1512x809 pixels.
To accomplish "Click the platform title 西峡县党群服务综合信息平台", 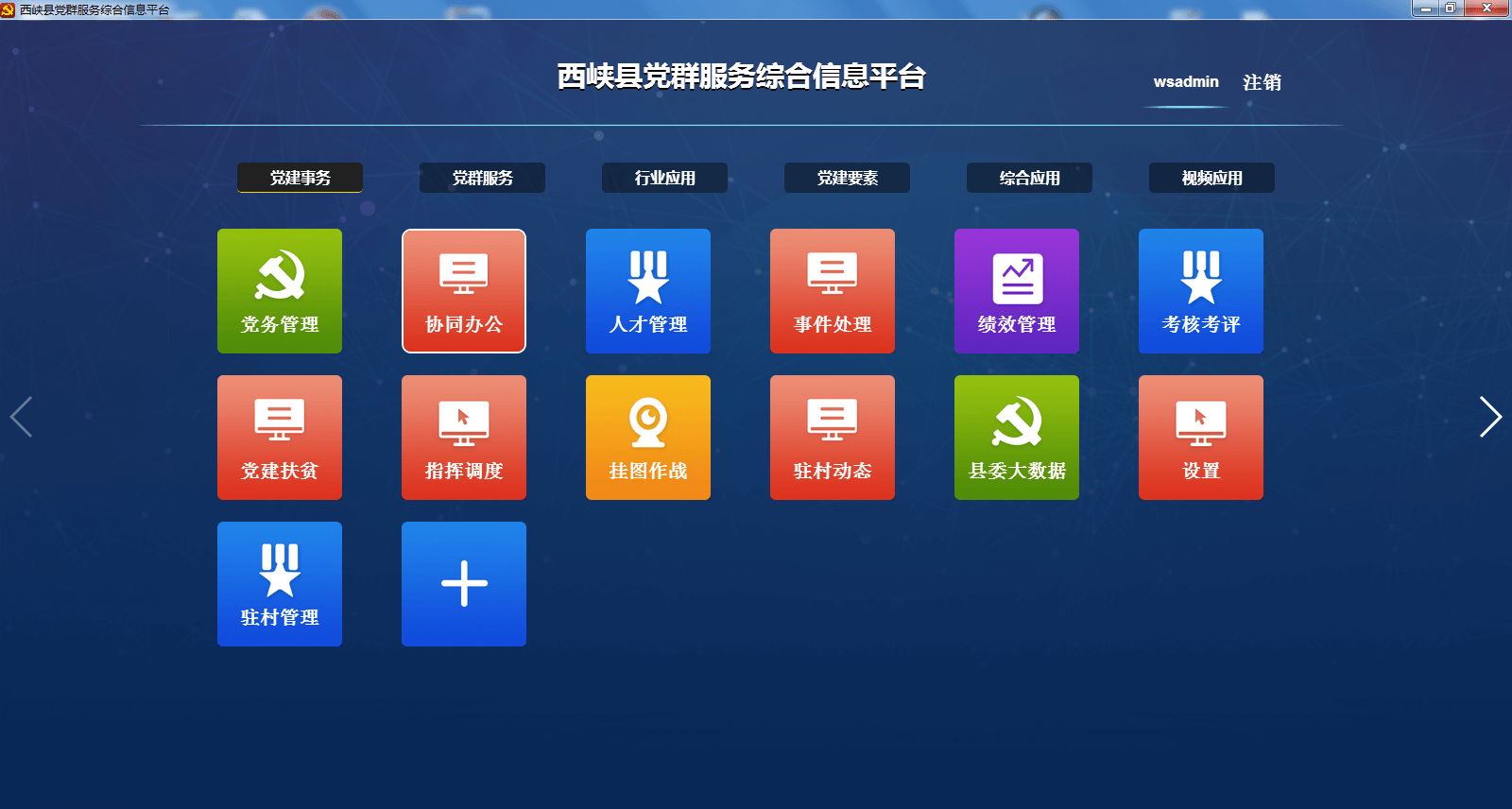I will point(741,77).
